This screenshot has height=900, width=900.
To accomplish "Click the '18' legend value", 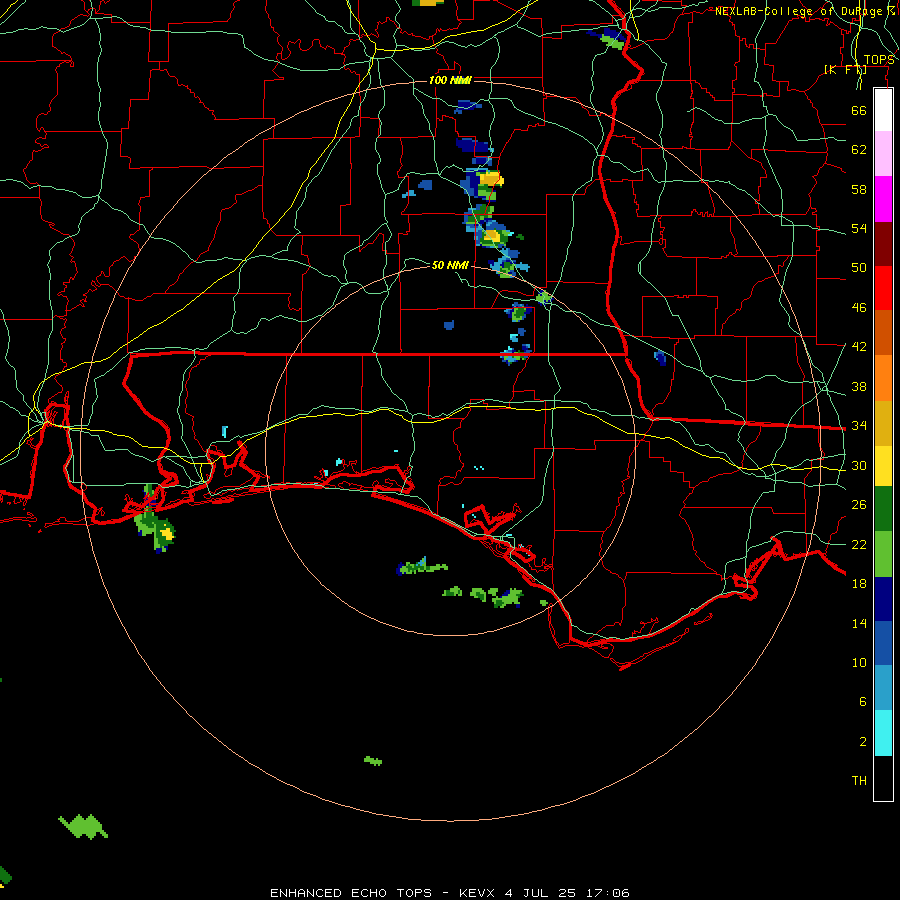I will pos(859,584).
